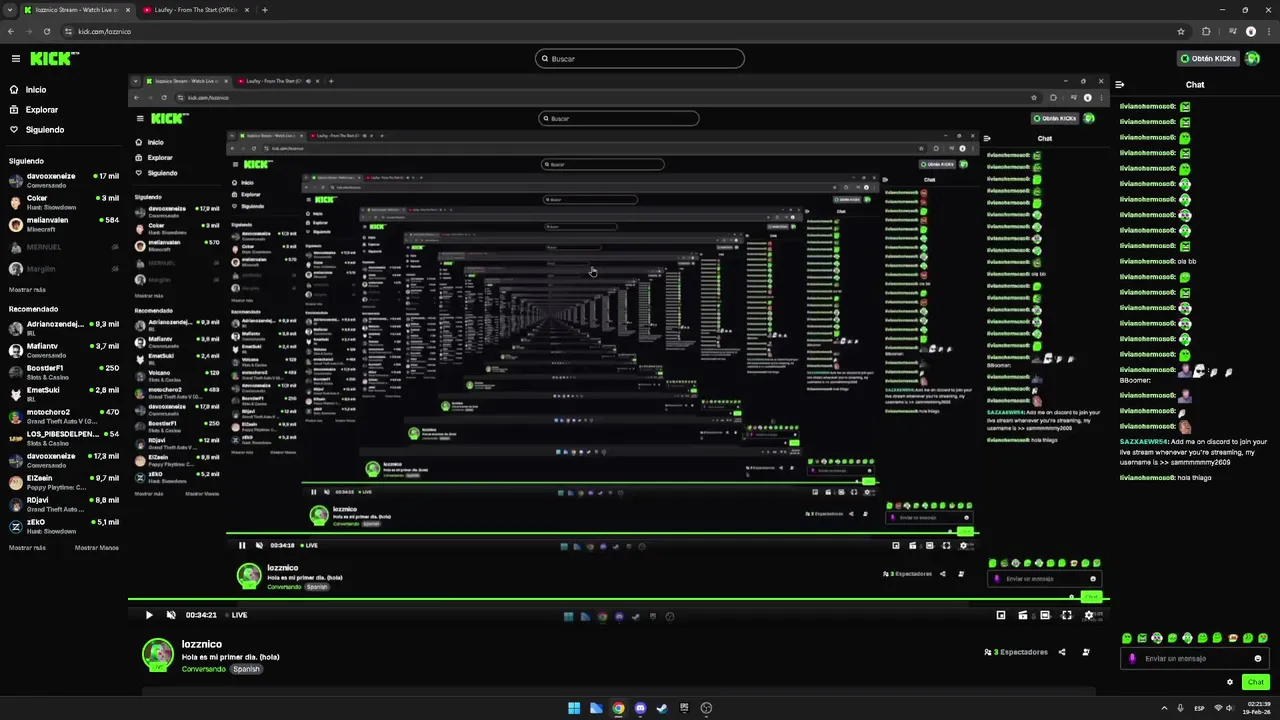
Task: Click the Spanish language tag
Action: pos(246,669)
